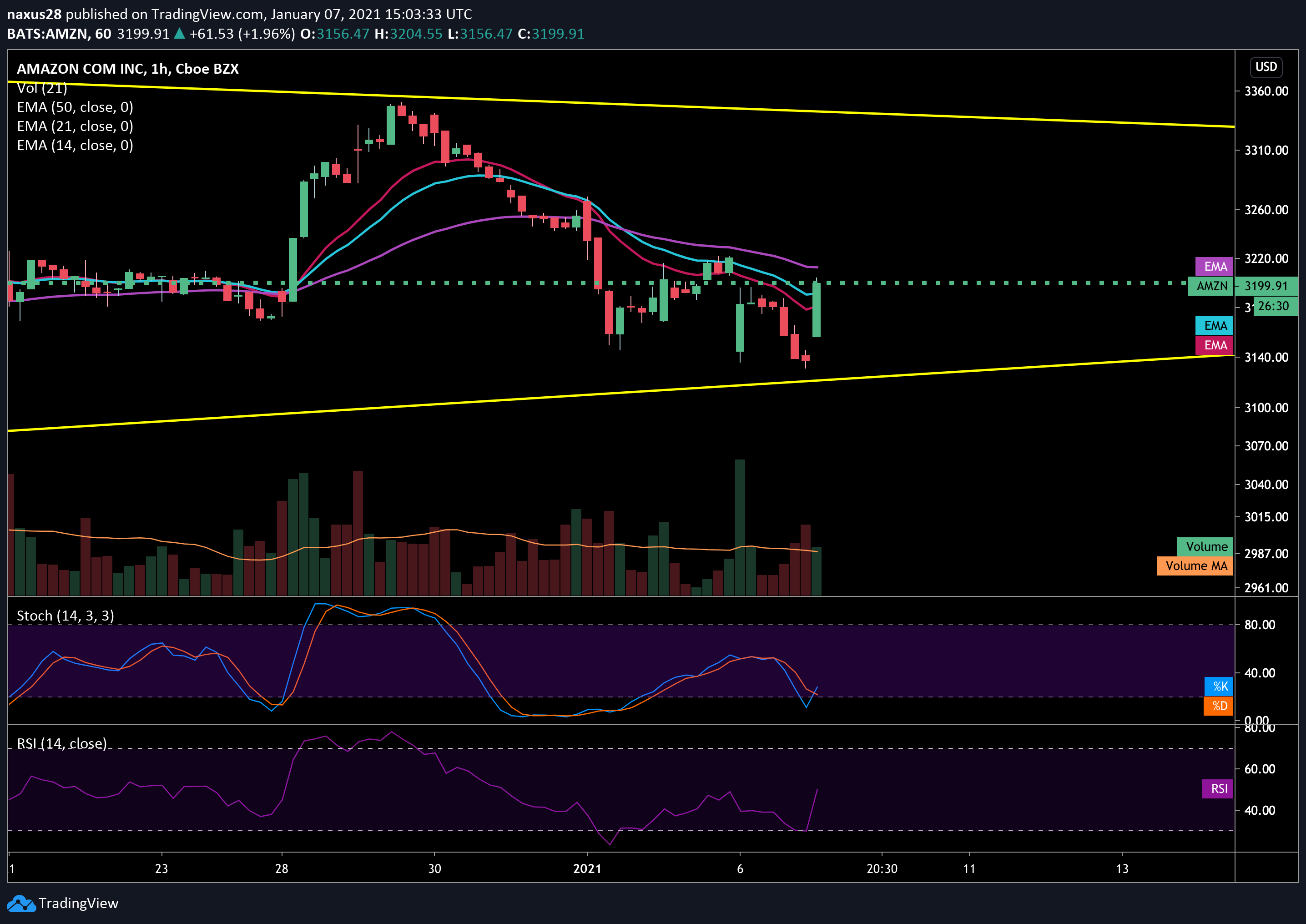Screen dimensions: 1306x924
Task: Click the 3100.00 price axis label
Action: [x=1267, y=408]
